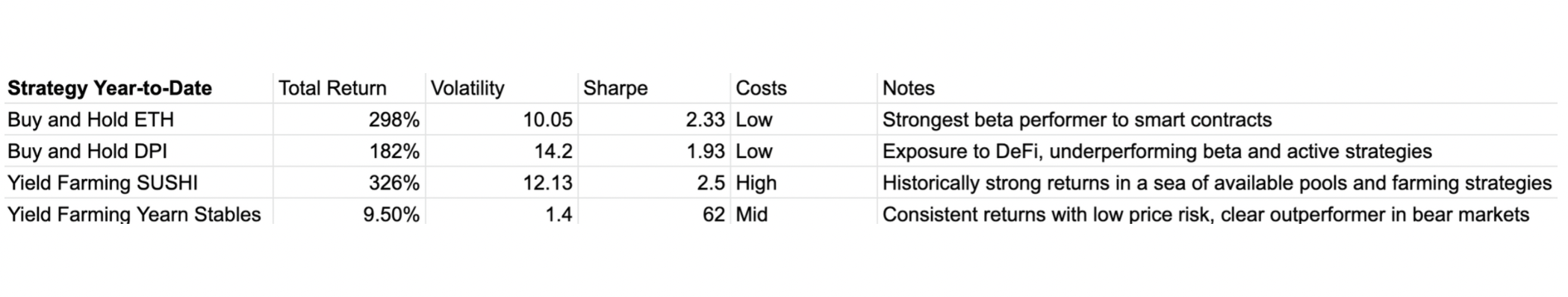Click the Total Return column header
This screenshot has height=297, width=1568.
(x=349, y=88)
